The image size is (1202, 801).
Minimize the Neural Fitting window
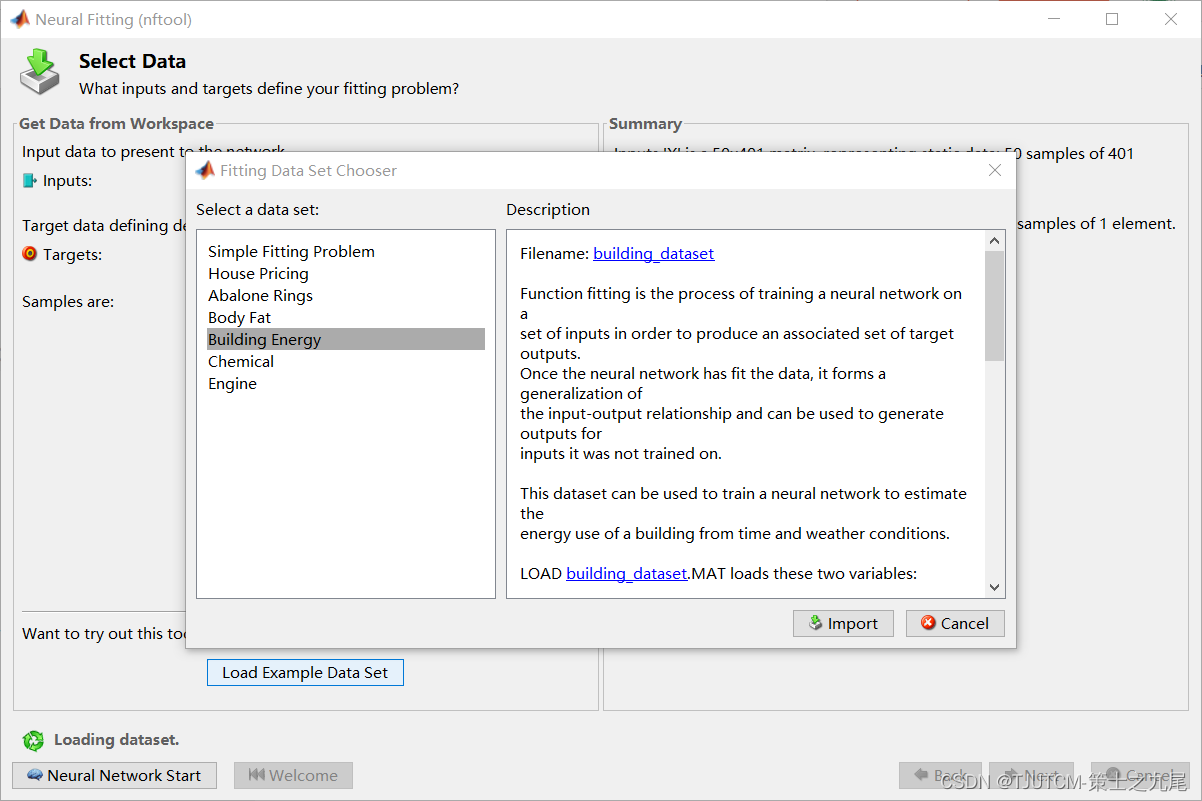click(1053, 19)
